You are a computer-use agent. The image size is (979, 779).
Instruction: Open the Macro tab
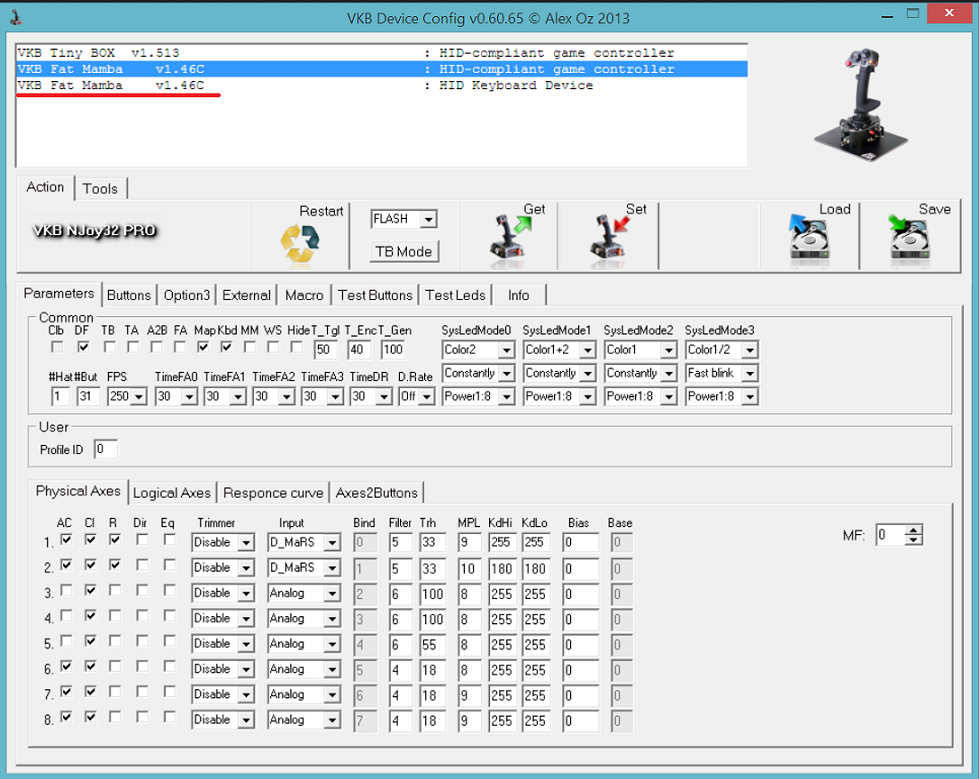[304, 295]
